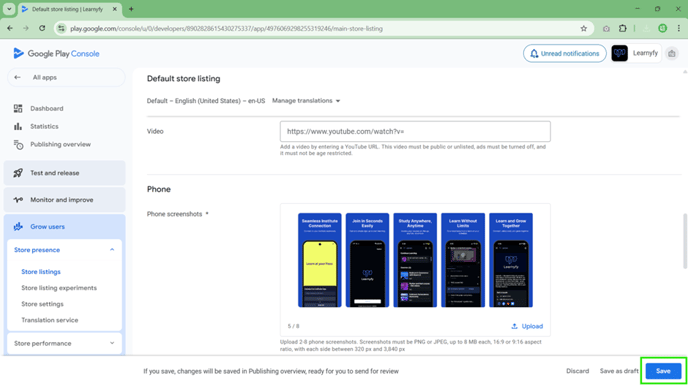Viewport: 688px width, 386px height.
Task: Save the store listing
Action: coord(663,371)
